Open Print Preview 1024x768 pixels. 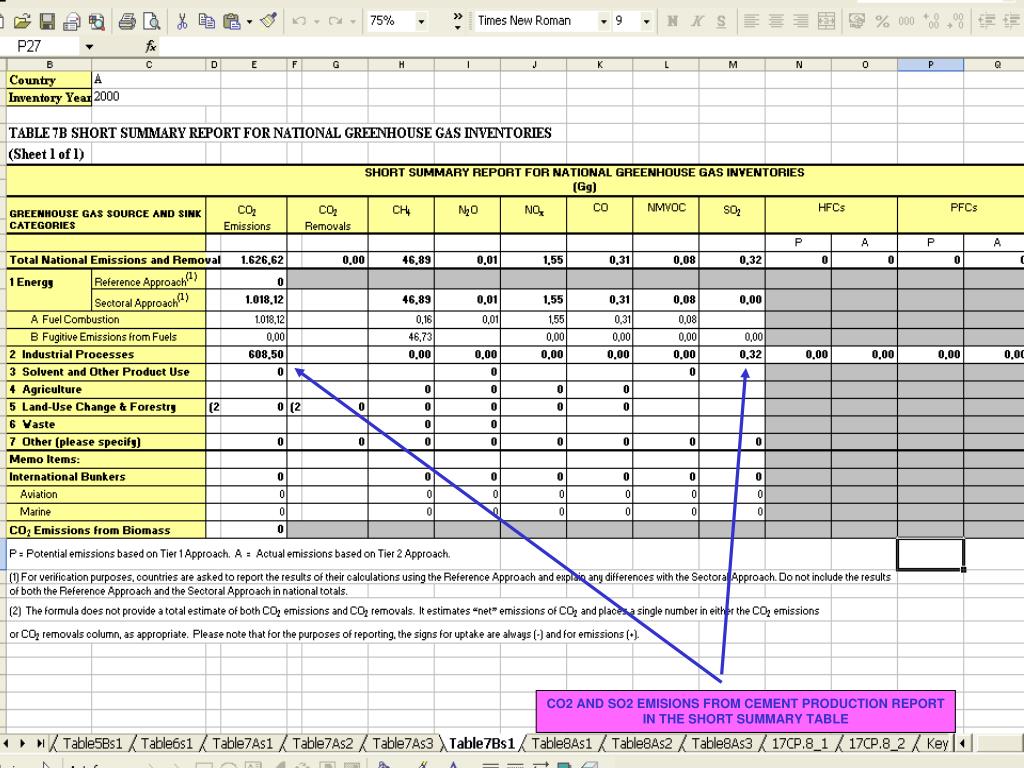[152, 22]
